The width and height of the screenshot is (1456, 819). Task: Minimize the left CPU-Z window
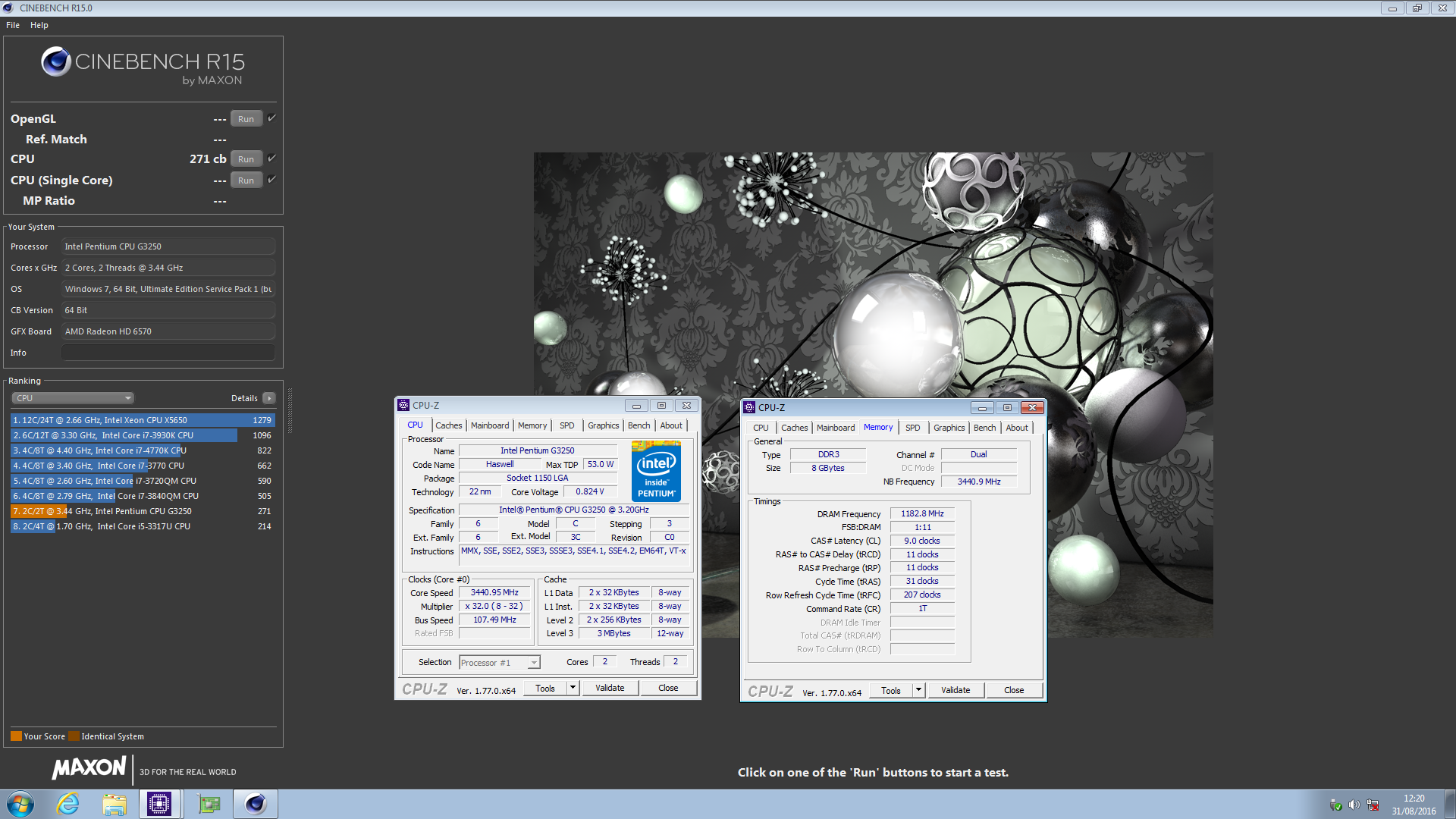(636, 406)
